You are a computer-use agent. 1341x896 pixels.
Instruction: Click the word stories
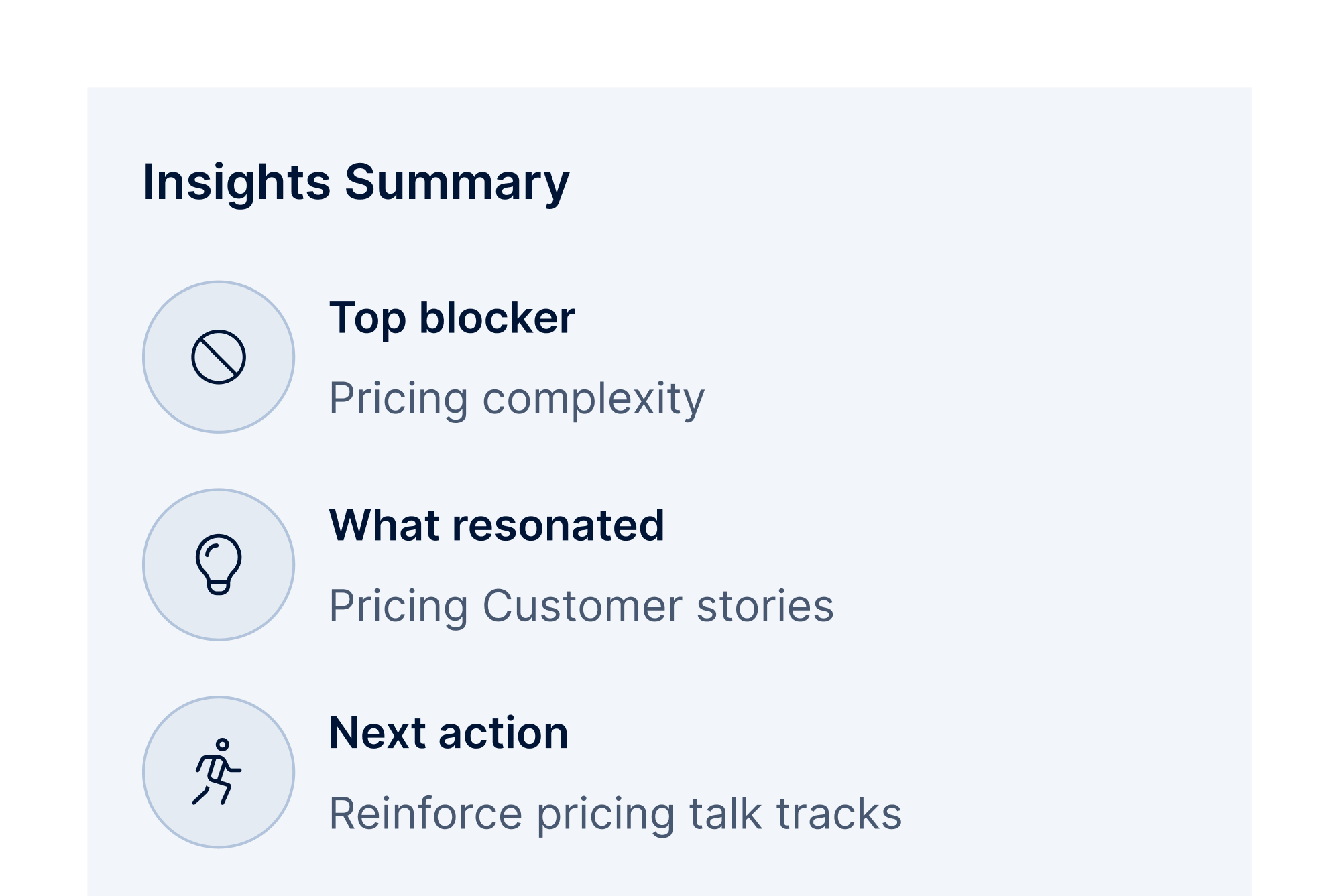[x=765, y=606]
